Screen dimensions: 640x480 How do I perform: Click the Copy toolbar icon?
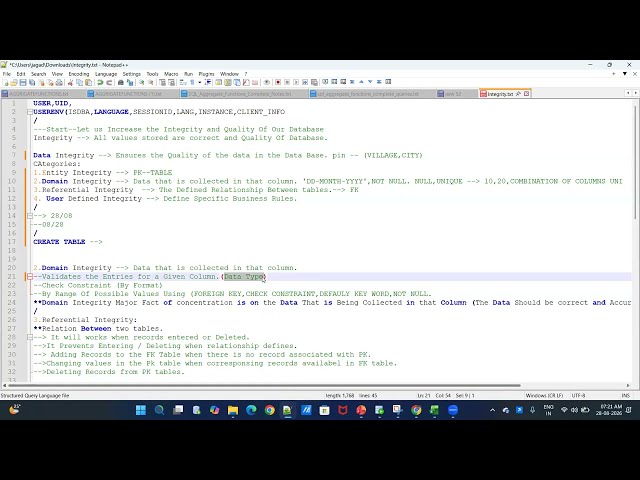80,82
